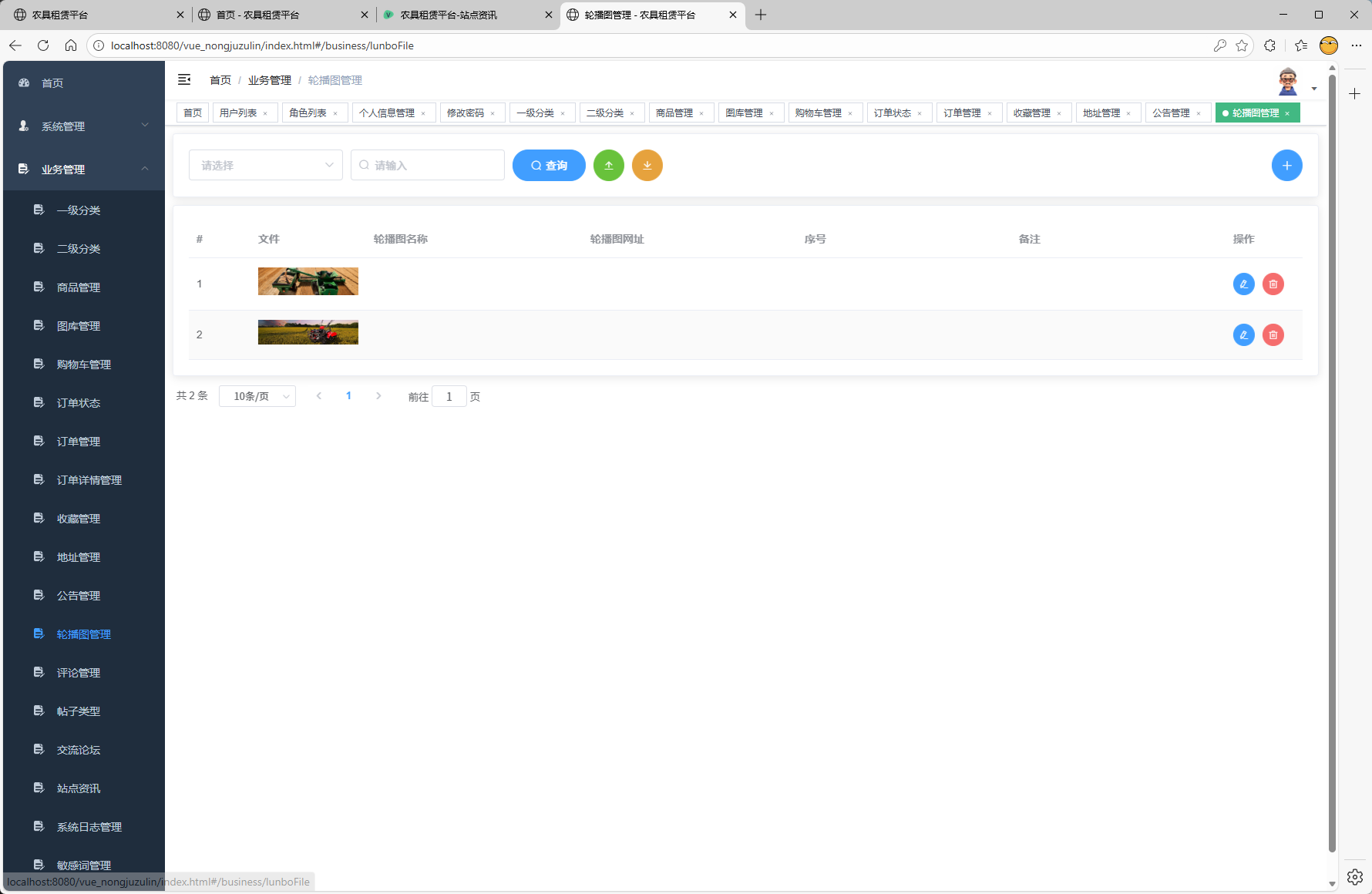Open the browser favorites list icon

pos(1302,45)
